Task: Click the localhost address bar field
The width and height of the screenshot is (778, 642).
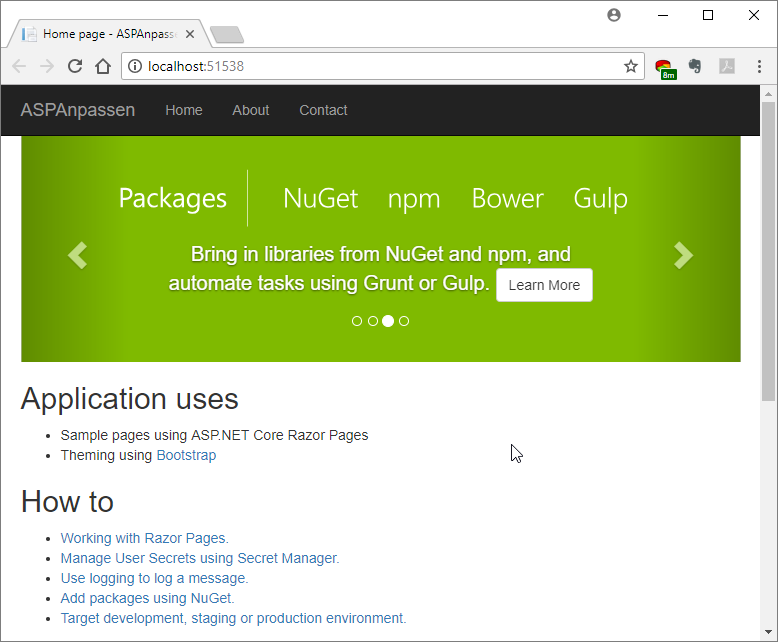Action: tap(380, 67)
